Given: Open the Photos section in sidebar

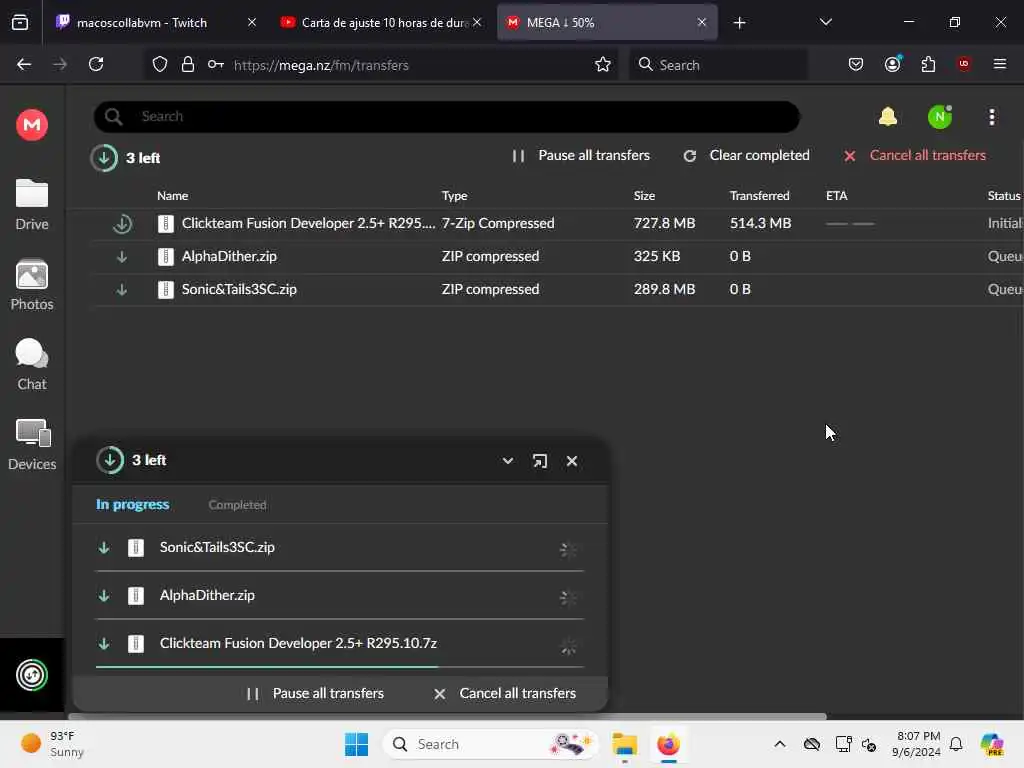Looking at the screenshot, I should (32, 285).
